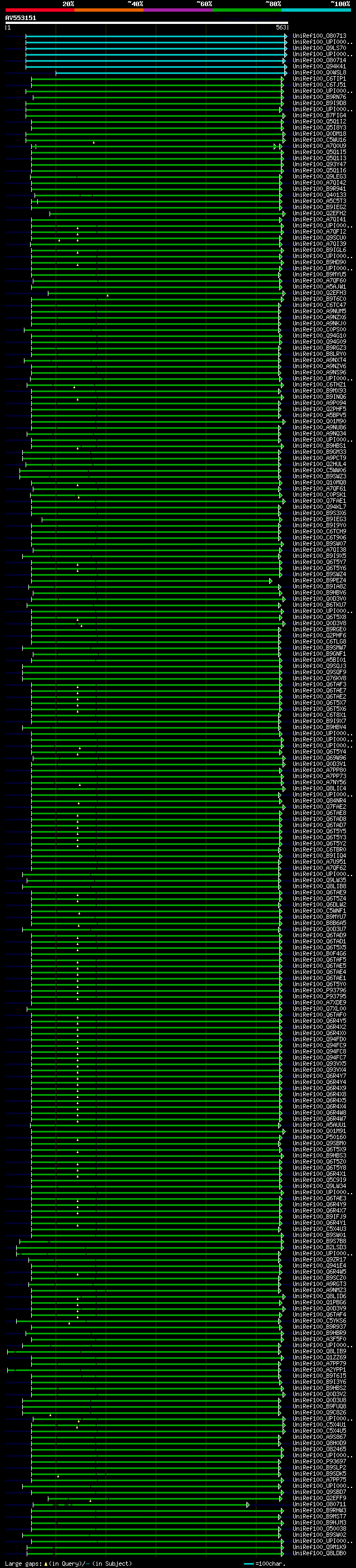Select the UniRef100_A5C5T3 label
Viewport: 356px width, 1568px height.
tap(319, 201)
